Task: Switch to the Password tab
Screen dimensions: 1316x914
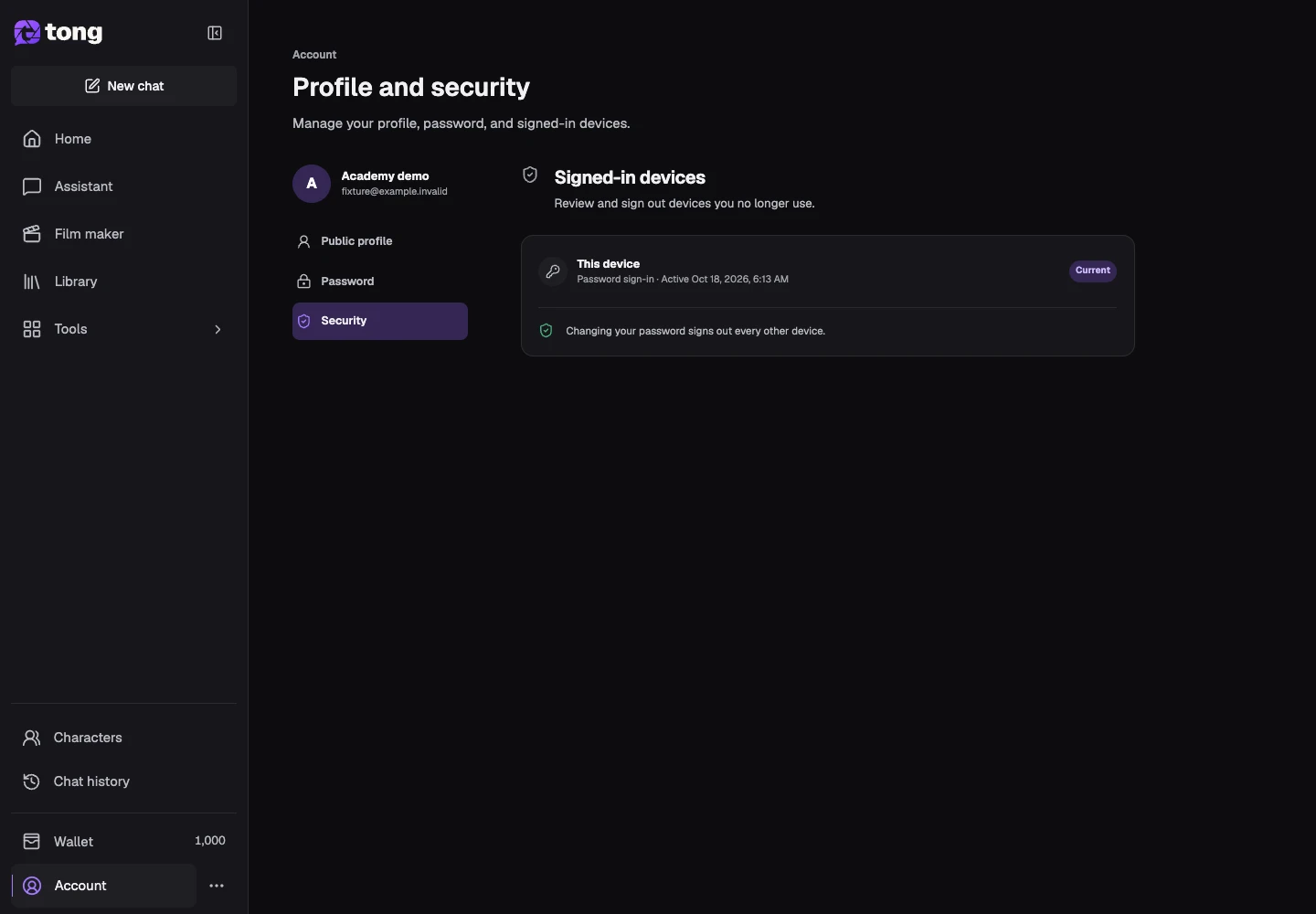Action: [x=380, y=282]
